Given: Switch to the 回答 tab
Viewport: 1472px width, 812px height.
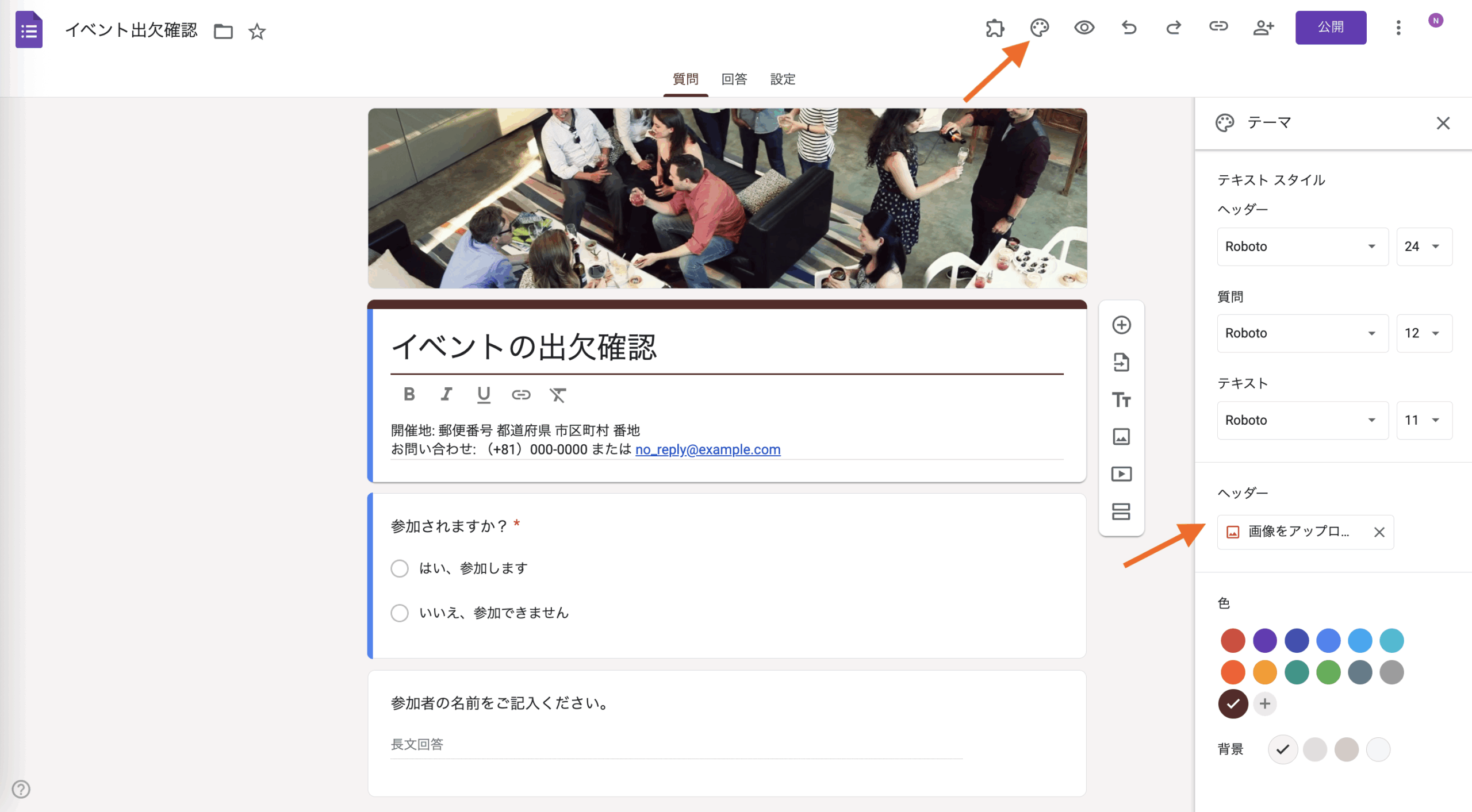Looking at the screenshot, I should 734,79.
